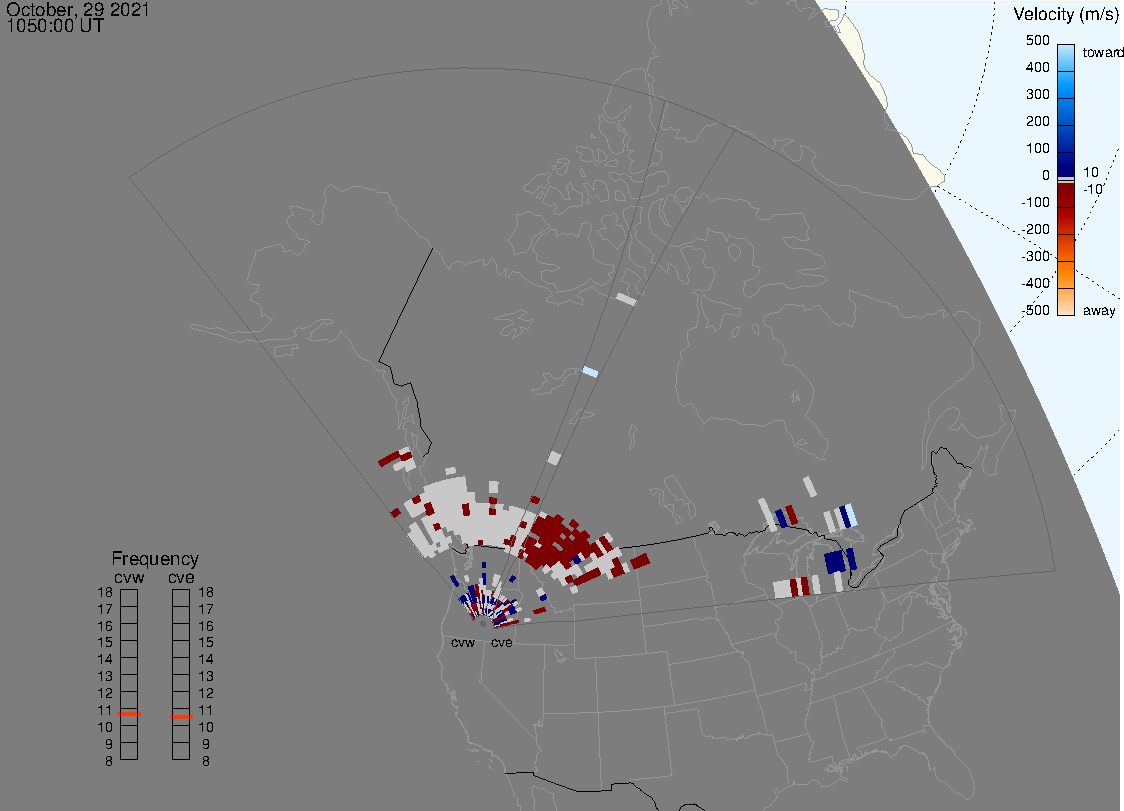Image resolution: width=1124 pixels, height=811 pixels.
Task: Select the Velocity (m/s) colorbar title
Action: 1064,14
